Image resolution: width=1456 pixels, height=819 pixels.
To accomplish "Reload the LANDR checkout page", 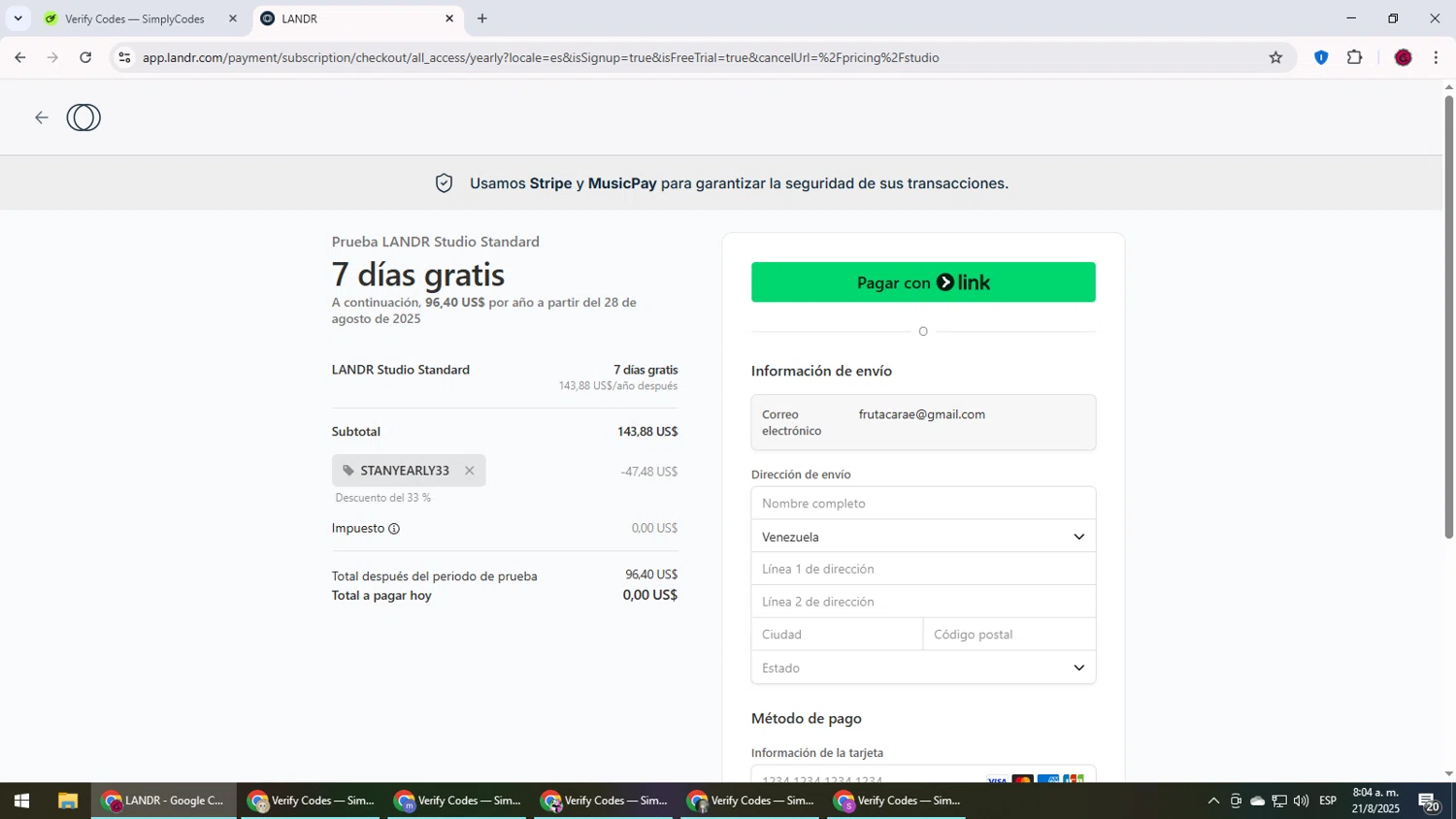I will point(85,57).
